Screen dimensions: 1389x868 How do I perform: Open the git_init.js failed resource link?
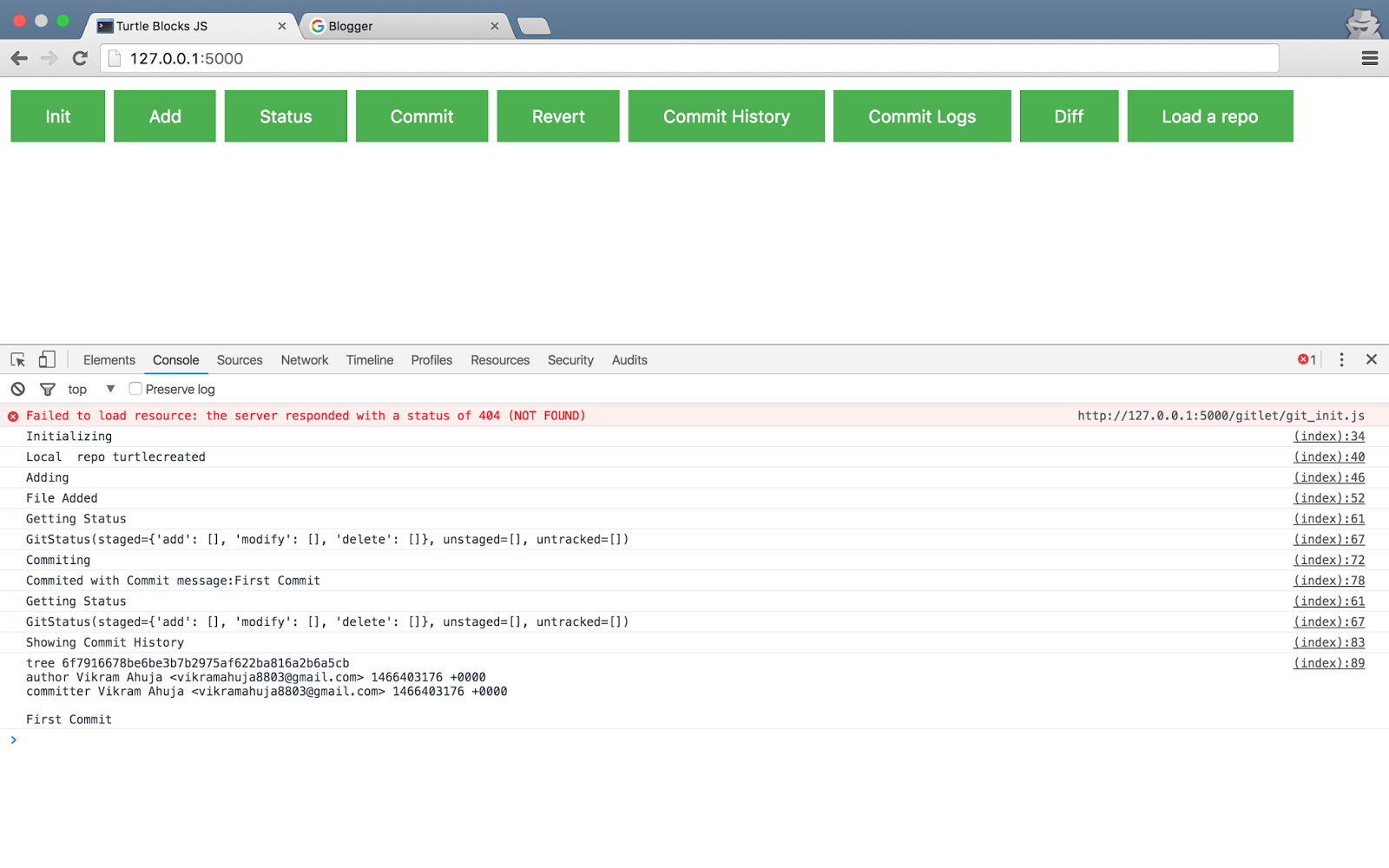click(x=1221, y=416)
